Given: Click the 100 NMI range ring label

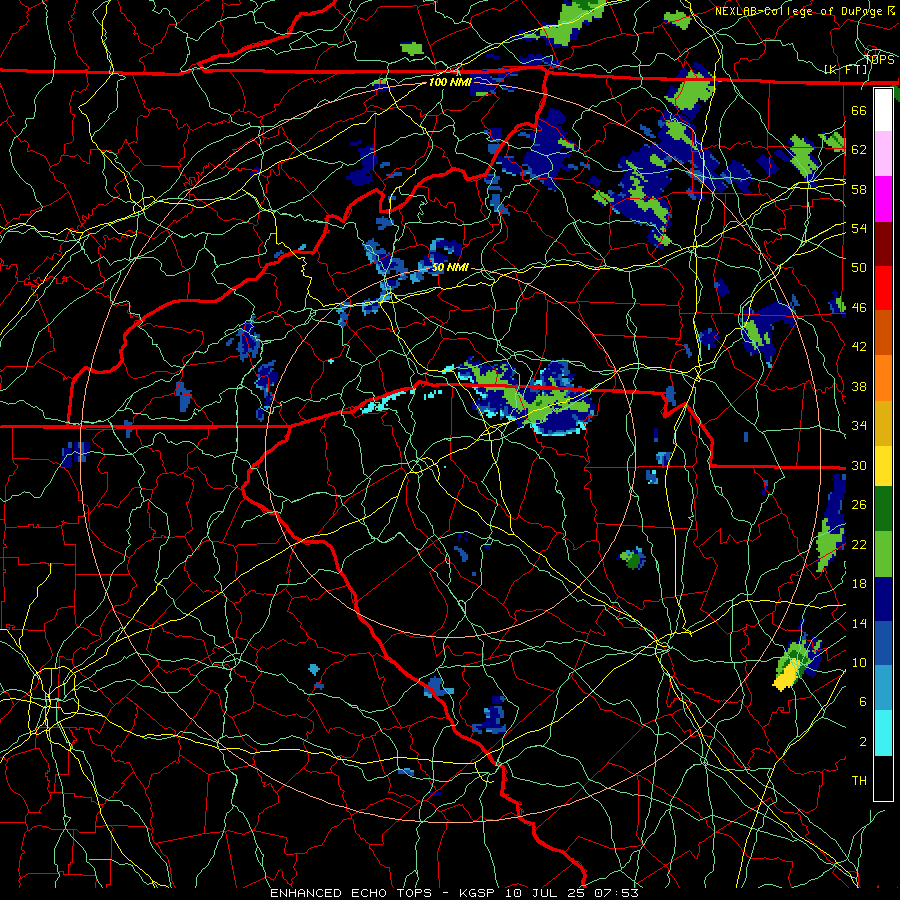Looking at the screenshot, I should [x=450, y=82].
